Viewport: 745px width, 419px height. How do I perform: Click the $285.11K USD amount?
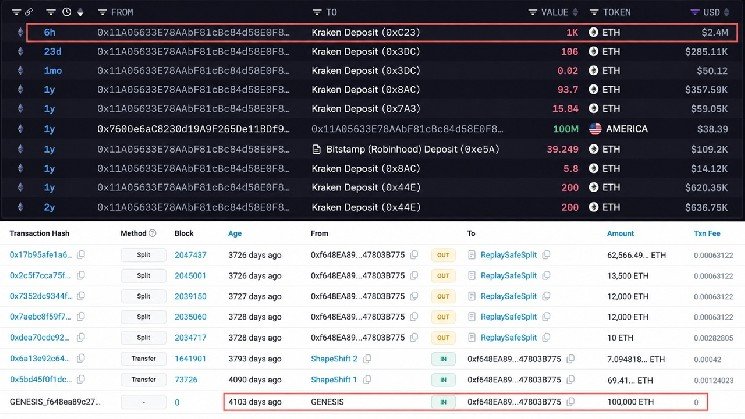707,51
